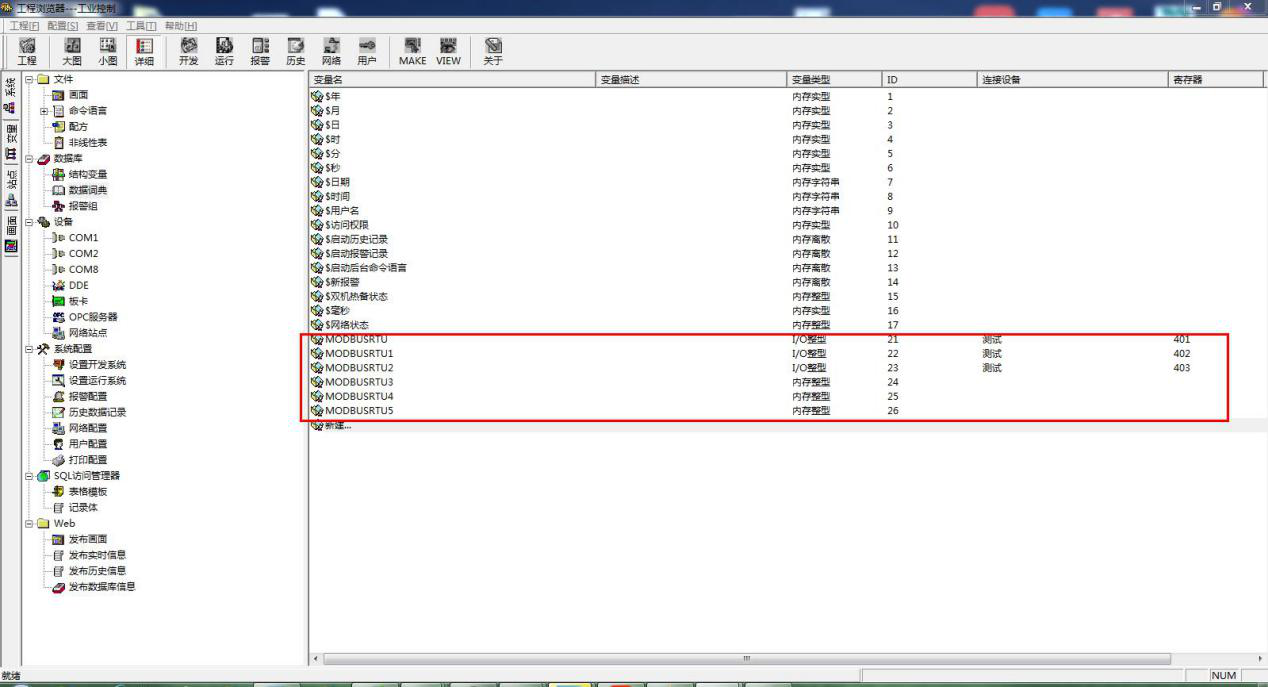Click 新建... to create new variable
Image resolution: width=1268 pixels, height=687 pixels.
pyautogui.click(x=338, y=426)
